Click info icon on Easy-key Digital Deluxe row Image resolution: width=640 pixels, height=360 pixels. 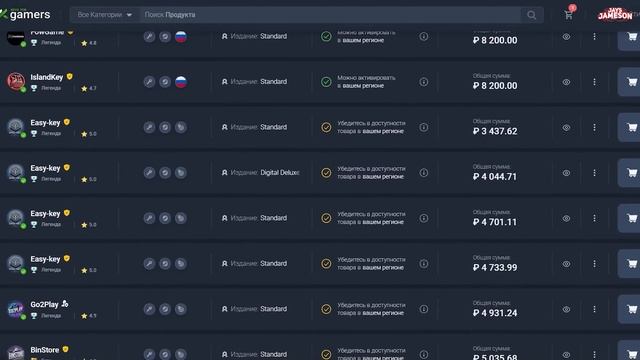[424, 173]
